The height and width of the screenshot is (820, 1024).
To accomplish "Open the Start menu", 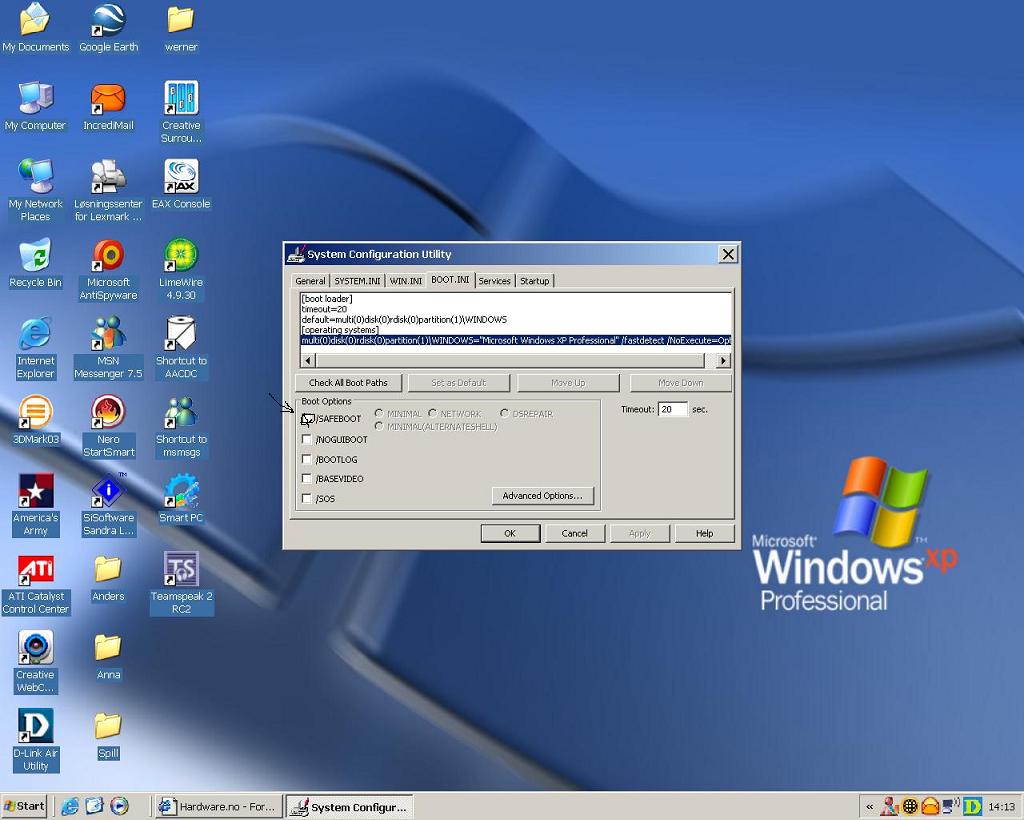I will pos(24,806).
